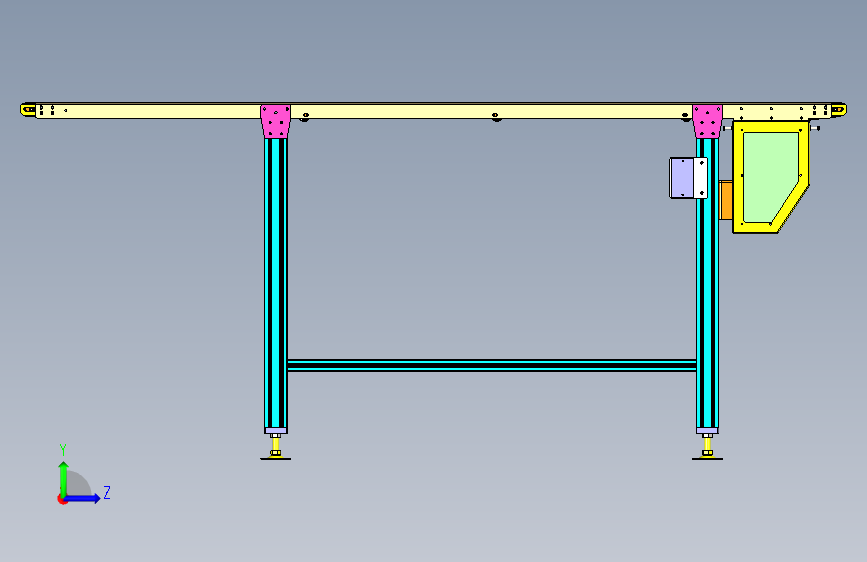Image resolution: width=867 pixels, height=562 pixels.
Task: Select the left cyan vertical leg
Action: [275, 283]
